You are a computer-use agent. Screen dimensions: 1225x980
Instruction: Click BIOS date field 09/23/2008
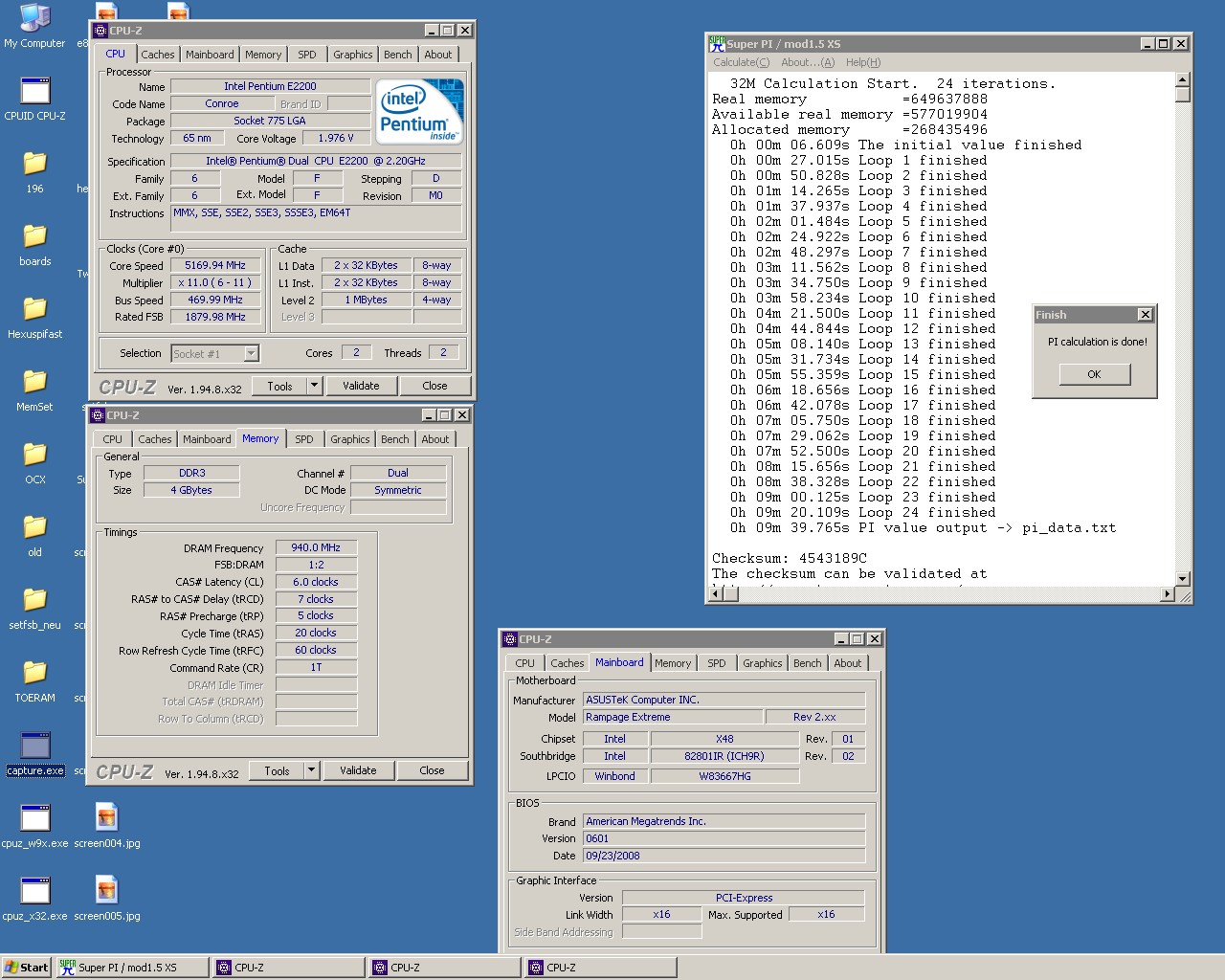tap(724, 856)
